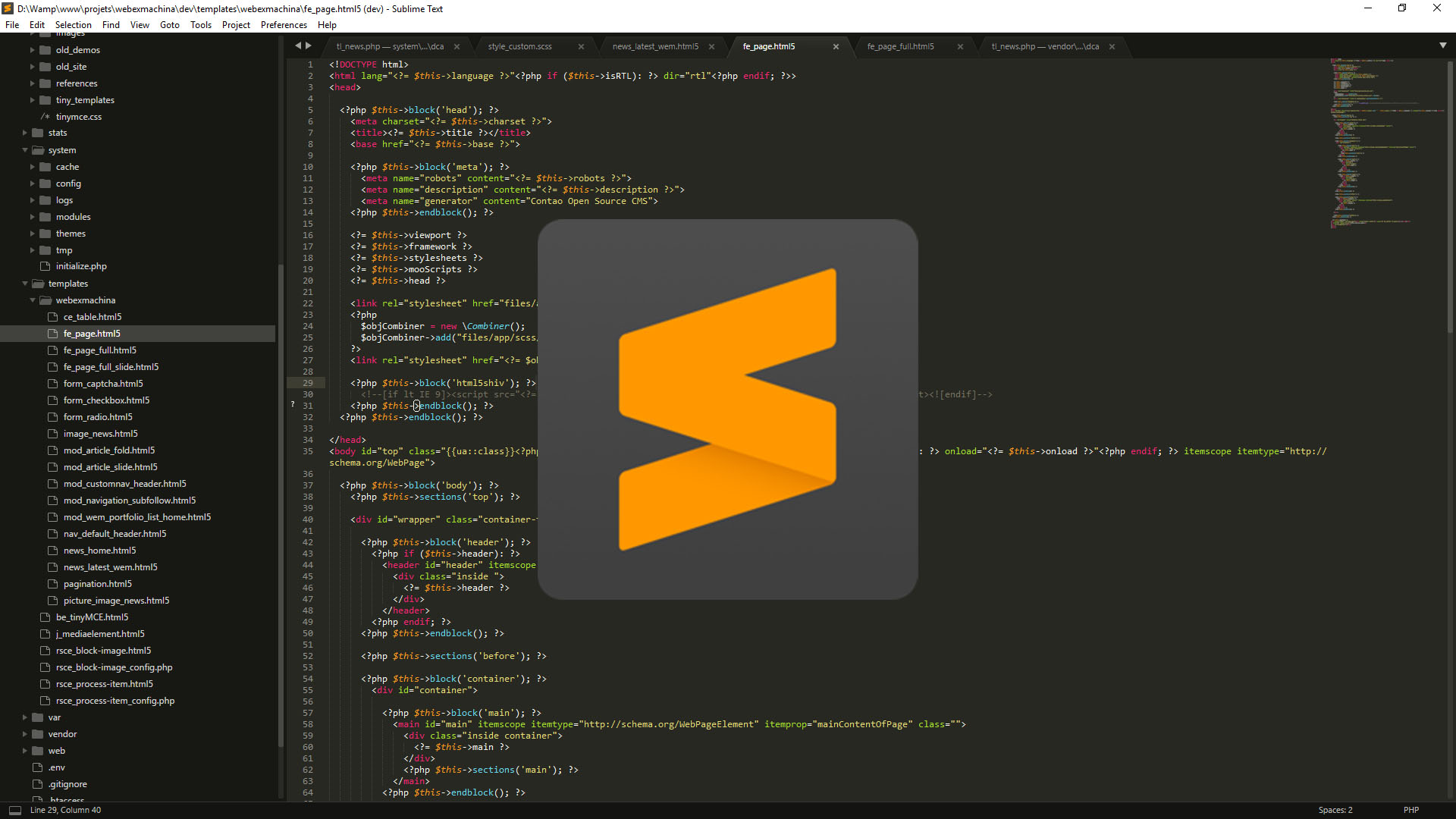The height and width of the screenshot is (819, 1456).
Task: Collapse the system folder
Action: (25, 150)
